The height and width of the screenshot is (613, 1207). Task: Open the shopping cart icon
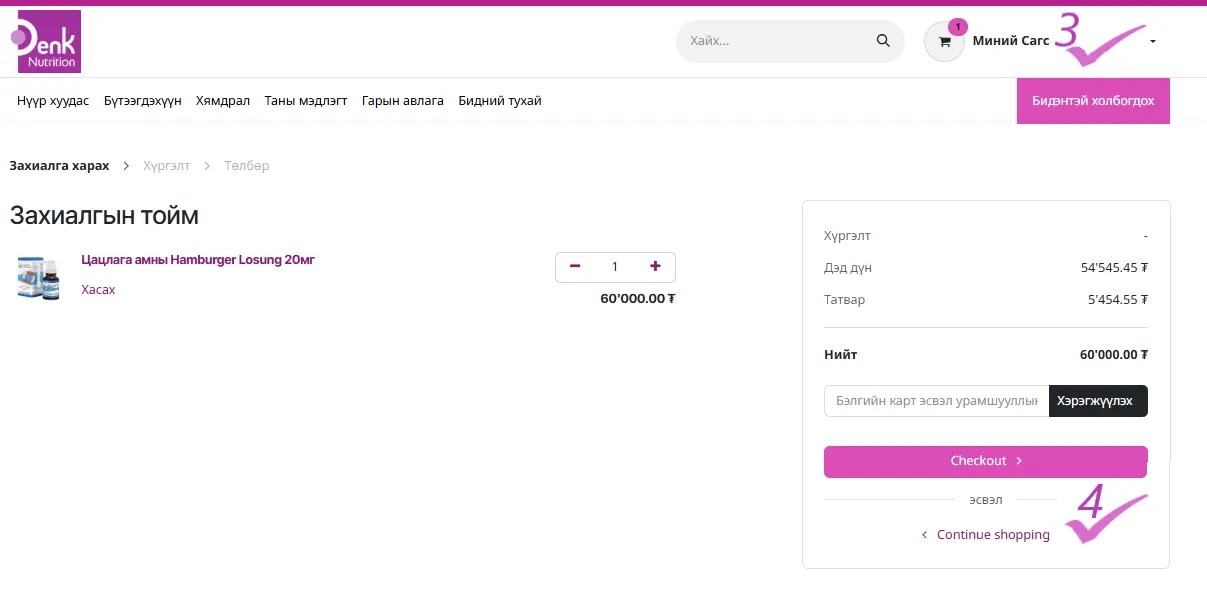(x=944, y=42)
